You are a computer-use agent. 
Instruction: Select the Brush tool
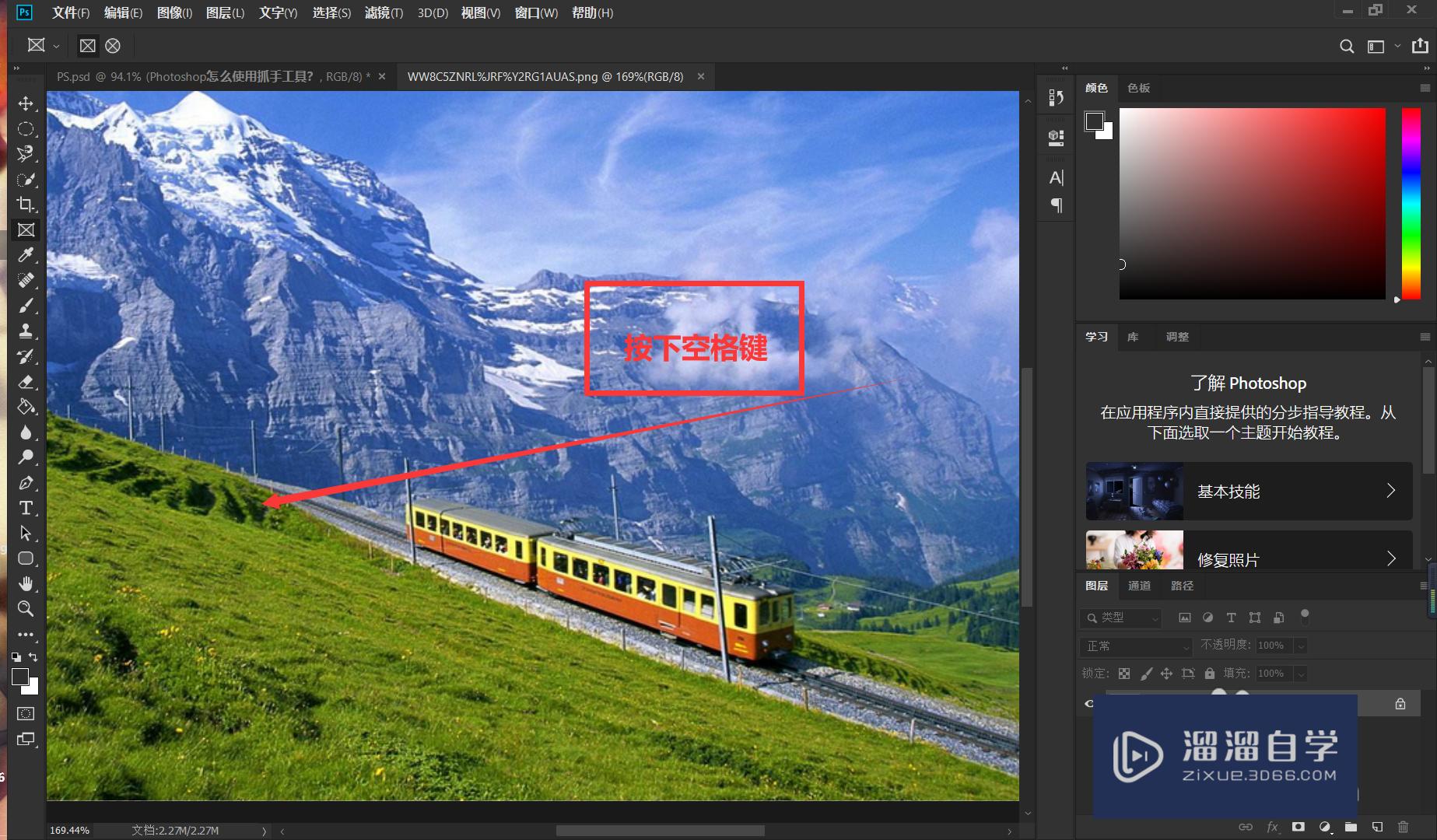point(26,306)
